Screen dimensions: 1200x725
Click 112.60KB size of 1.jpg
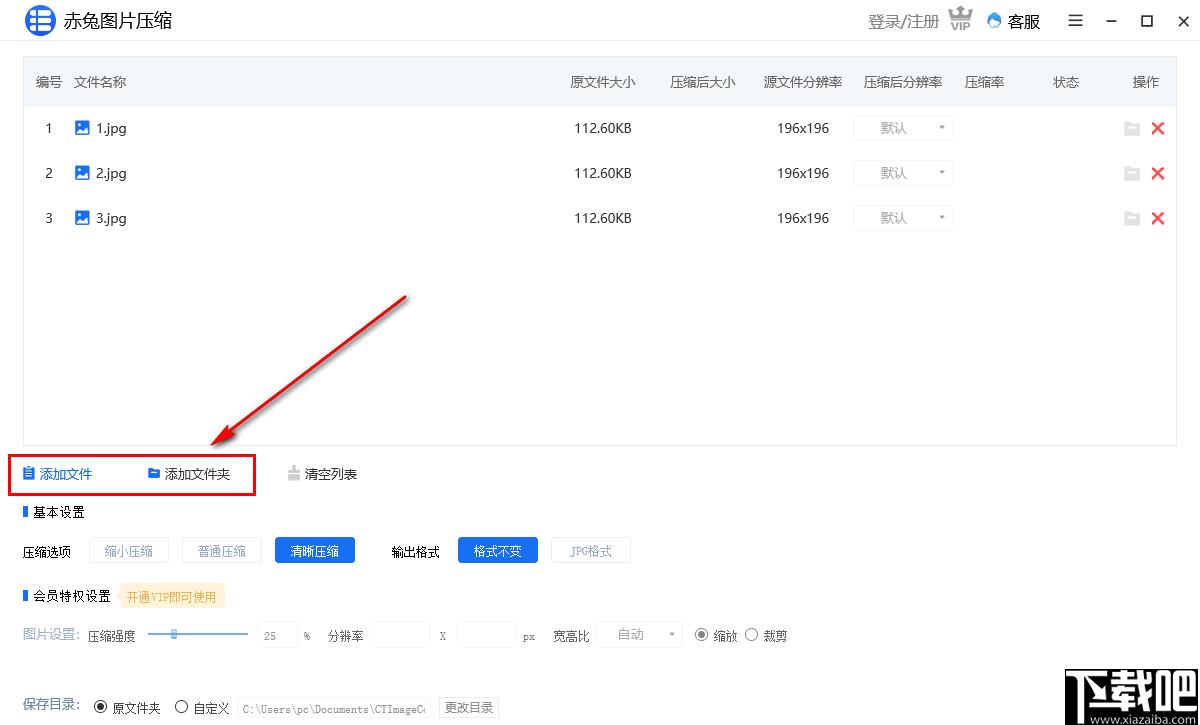pos(603,128)
